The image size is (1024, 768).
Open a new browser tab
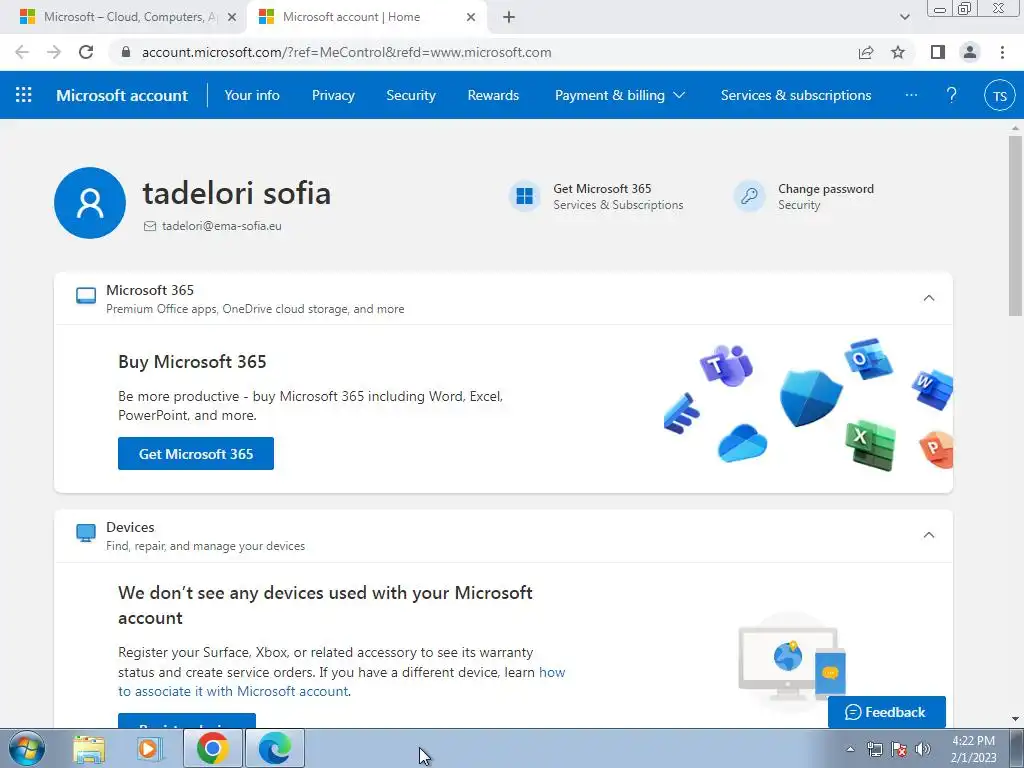(509, 17)
